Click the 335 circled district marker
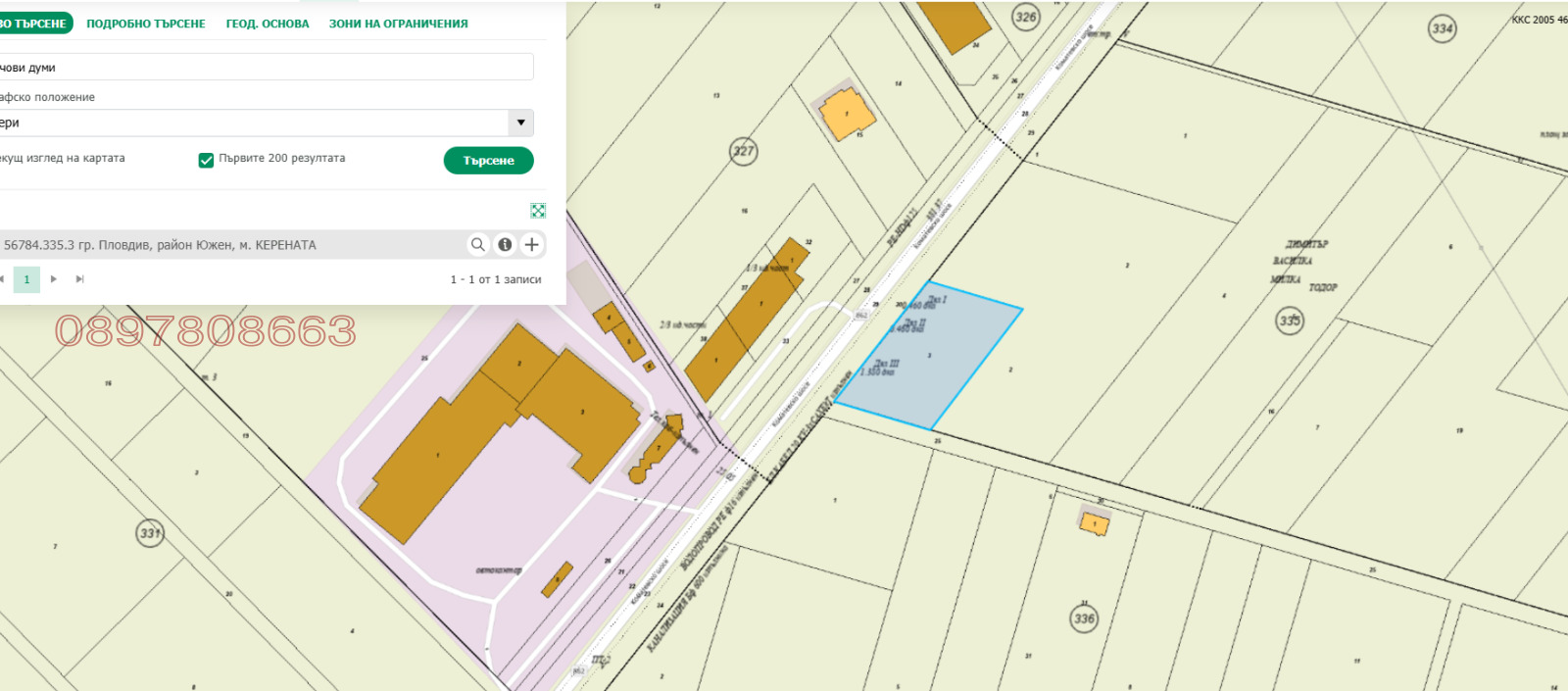 tap(1290, 321)
